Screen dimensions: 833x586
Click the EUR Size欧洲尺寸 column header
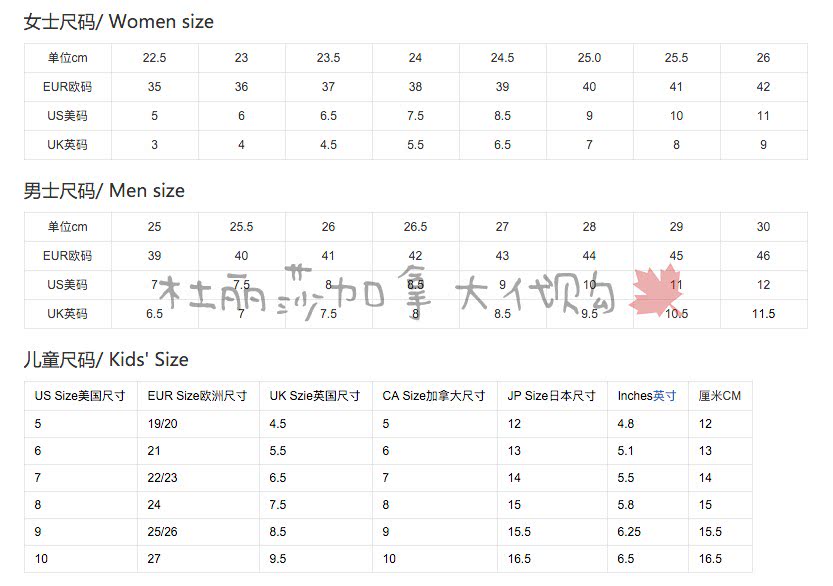click(x=198, y=396)
